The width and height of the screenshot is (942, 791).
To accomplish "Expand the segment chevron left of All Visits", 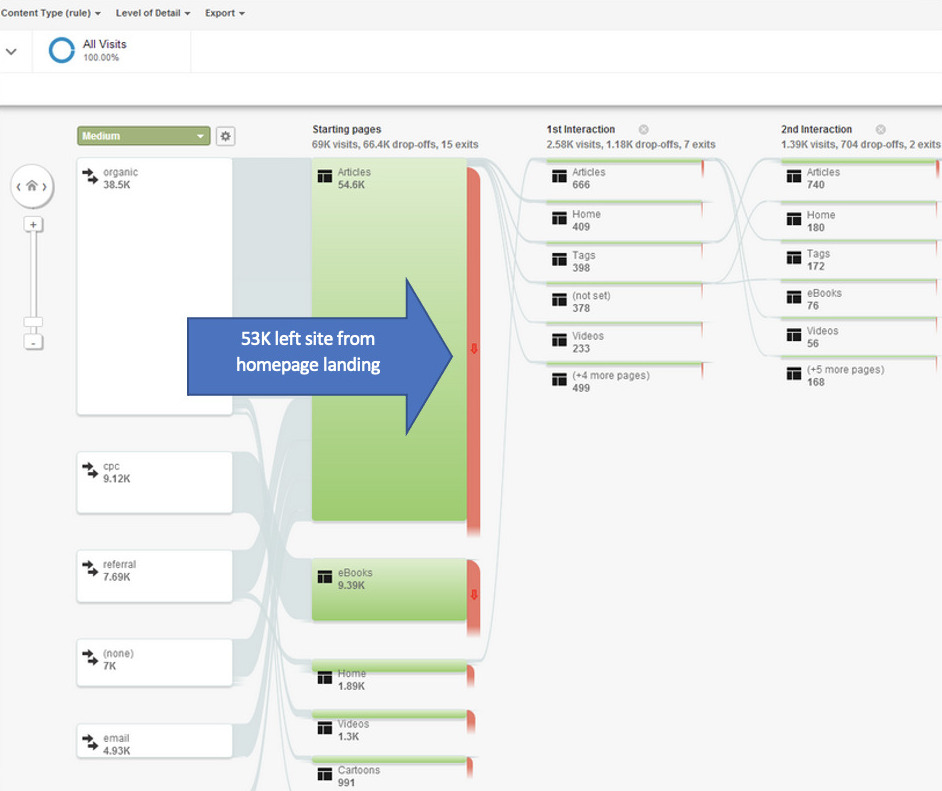I will click(12, 51).
